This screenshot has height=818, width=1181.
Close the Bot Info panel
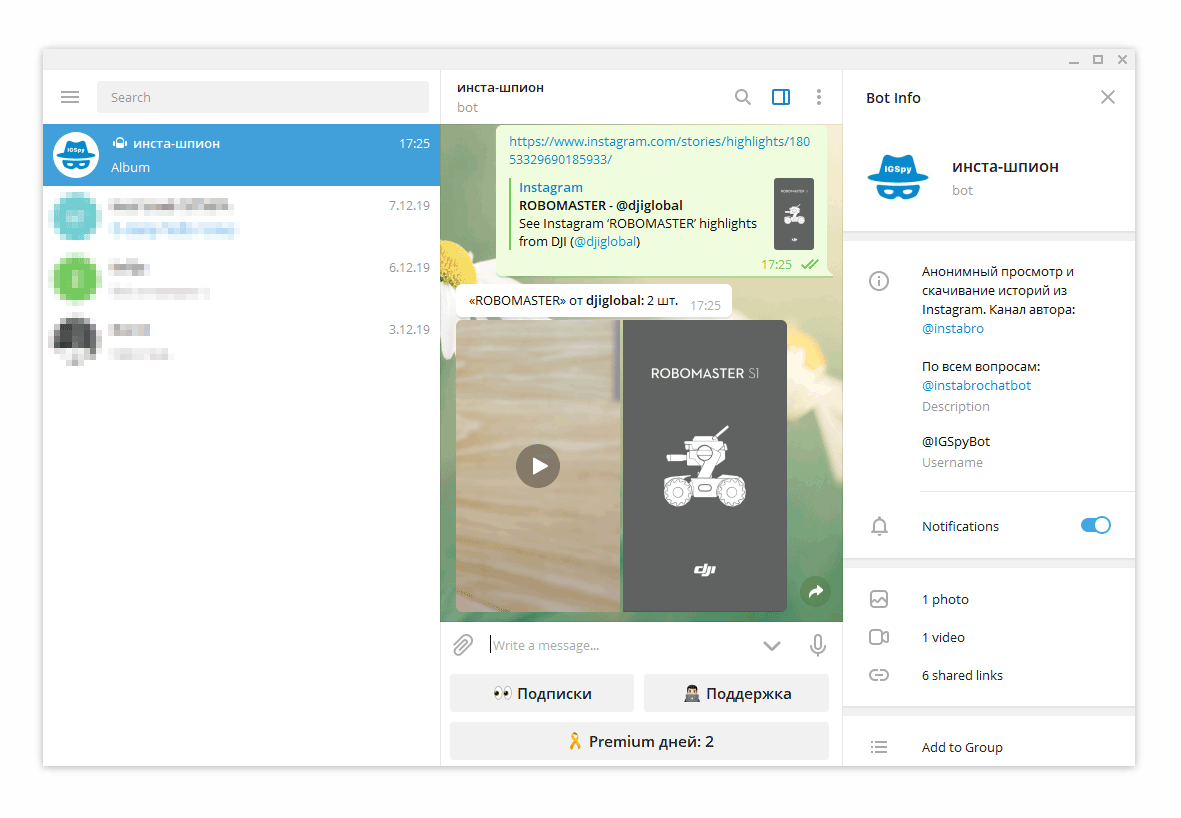[1108, 97]
